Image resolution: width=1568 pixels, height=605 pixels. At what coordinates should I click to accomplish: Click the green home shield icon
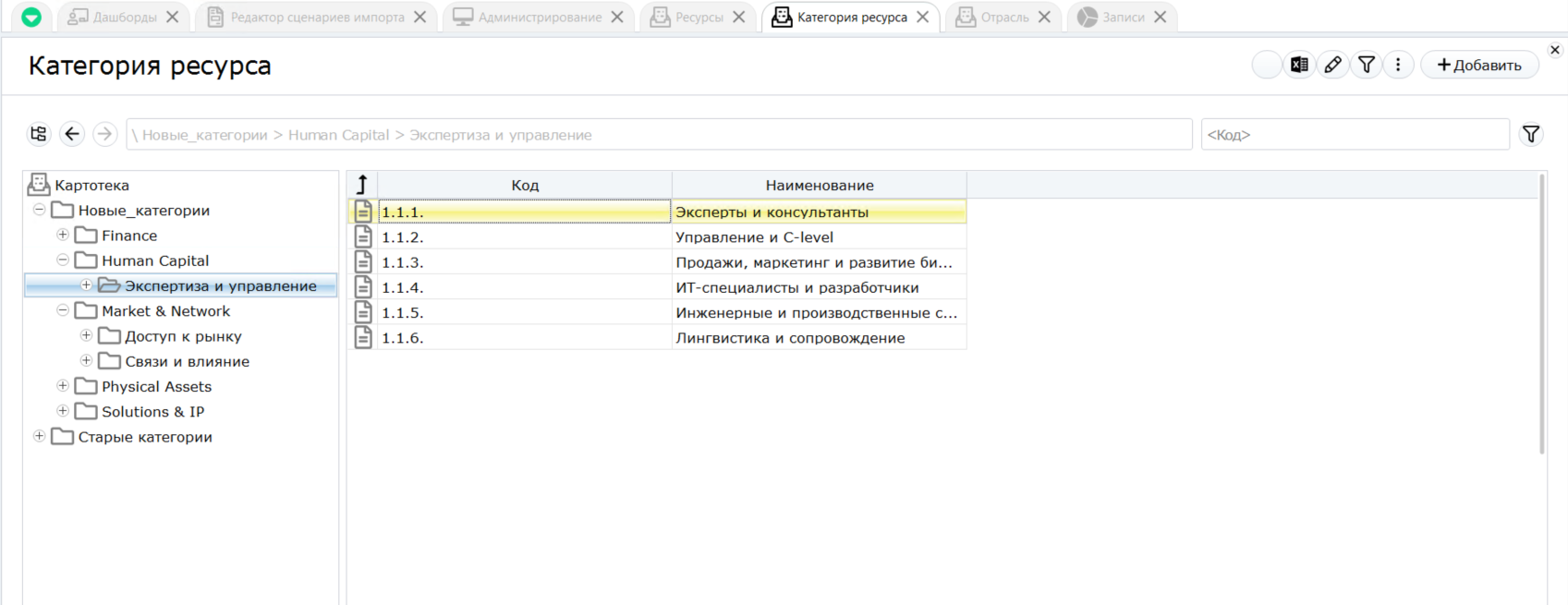[x=31, y=17]
